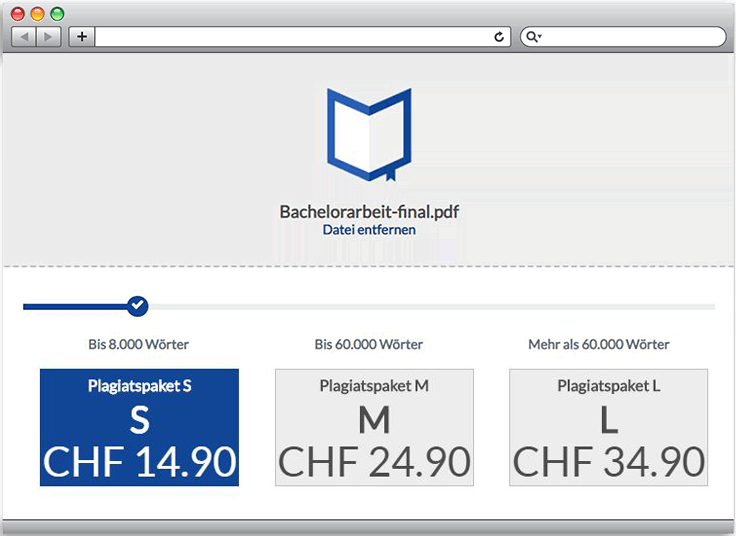Click the Datei entfernen link

(369, 230)
